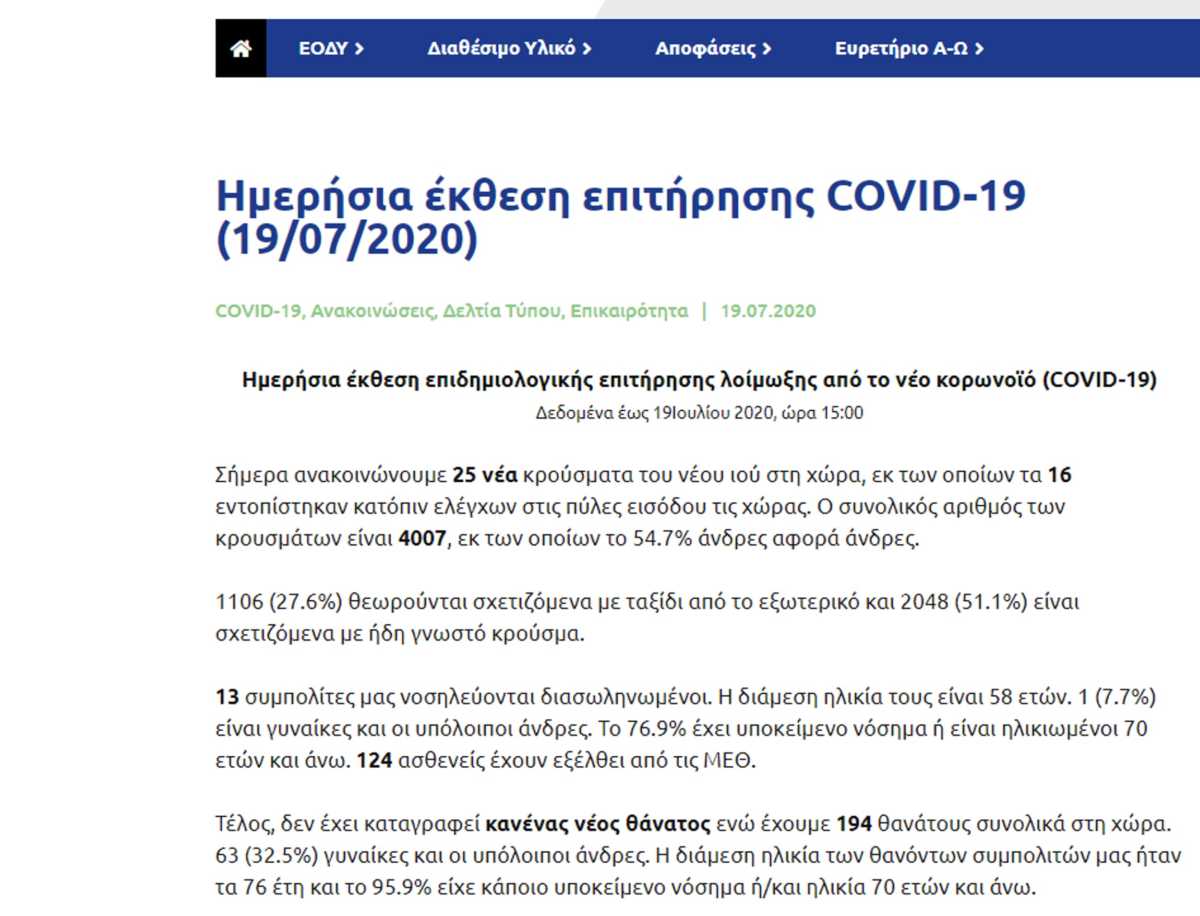Click the Δεδομένα έως 19 Ιουλίου timestamp line
The image size is (1200, 916).
coord(699,412)
